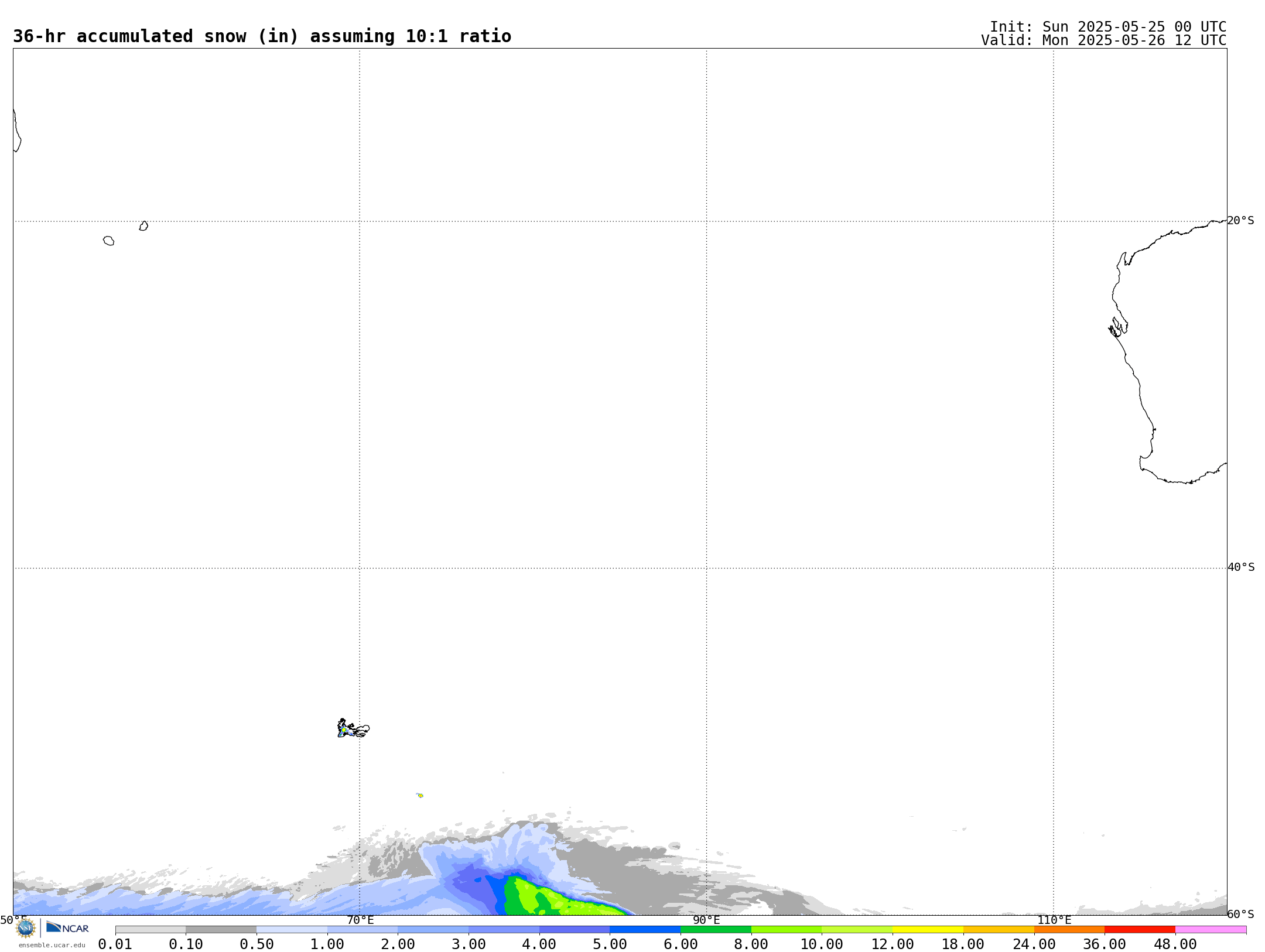Click the 110°E longitude label
The height and width of the screenshot is (952, 1265).
(x=1054, y=920)
